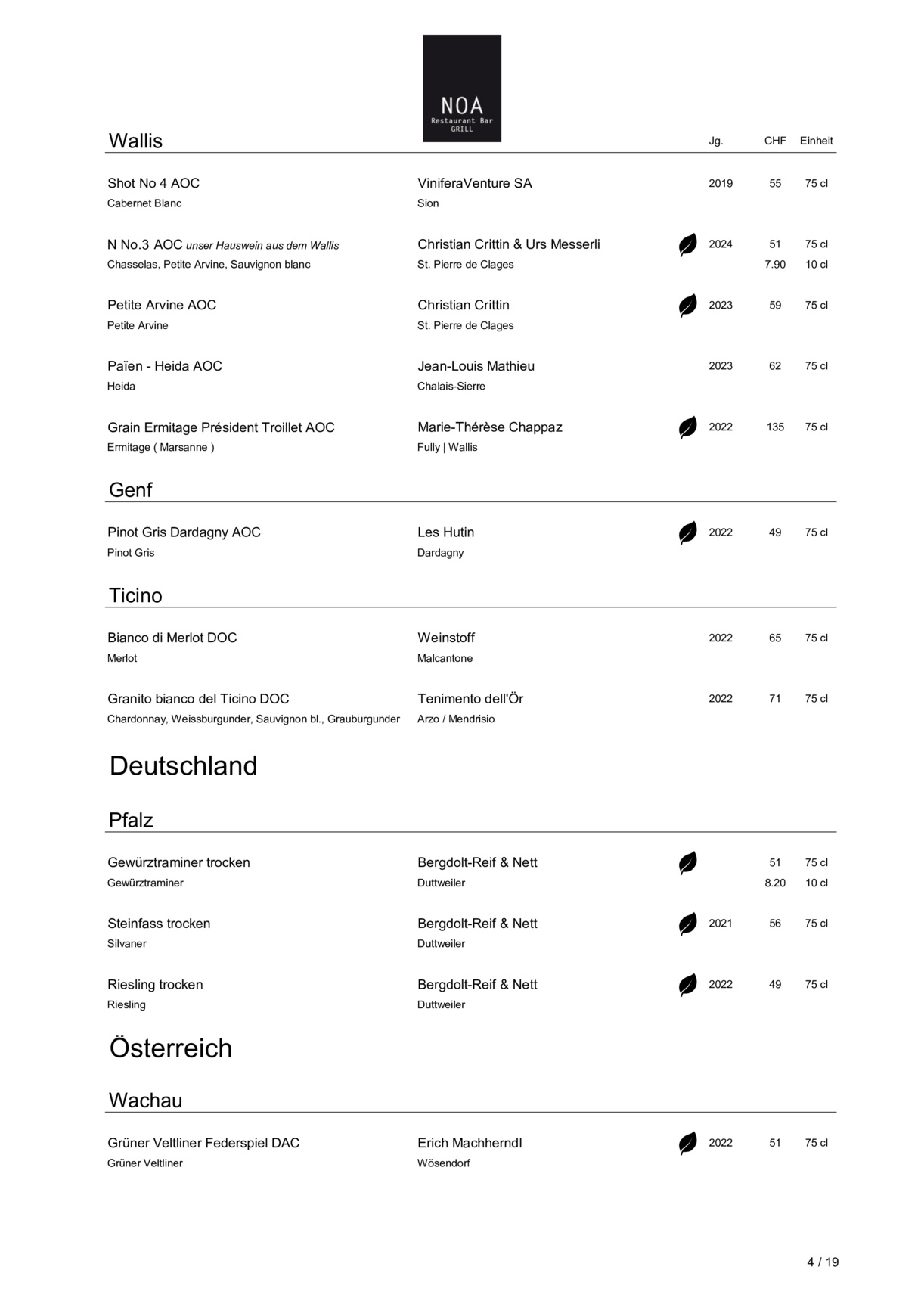924x1307 pixels.
Task: Click the Deutschland country heading
Action: point(183,765)
